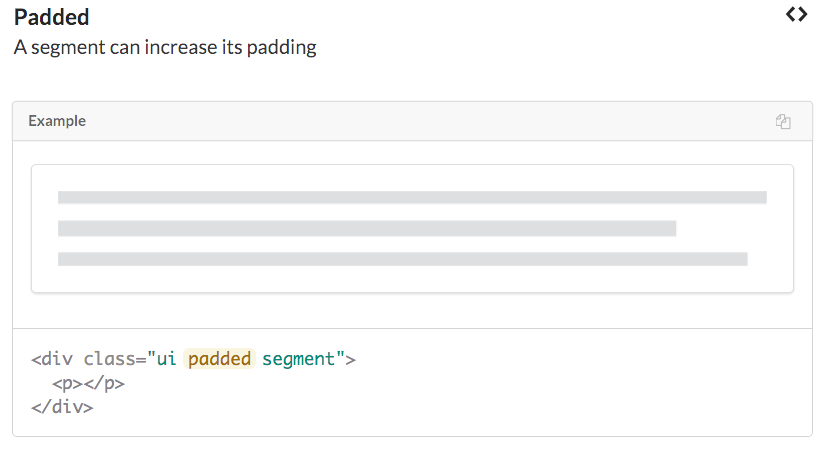
Task: Click the closing "</div>" code line
Action: (62, 407)
